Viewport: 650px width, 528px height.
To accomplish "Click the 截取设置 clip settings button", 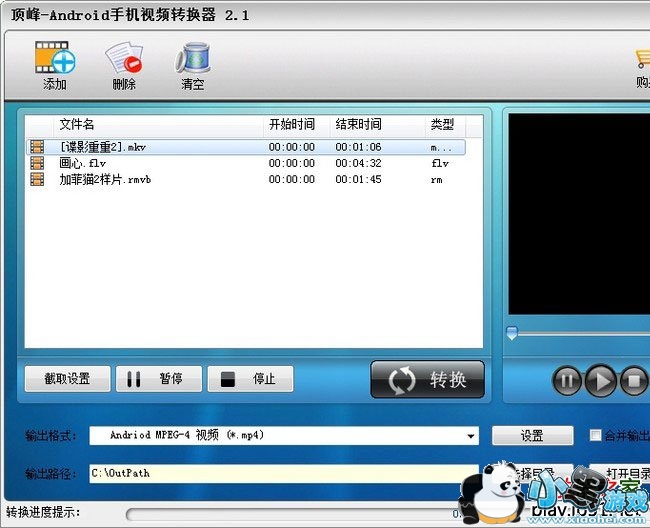I will click(68, 378).
